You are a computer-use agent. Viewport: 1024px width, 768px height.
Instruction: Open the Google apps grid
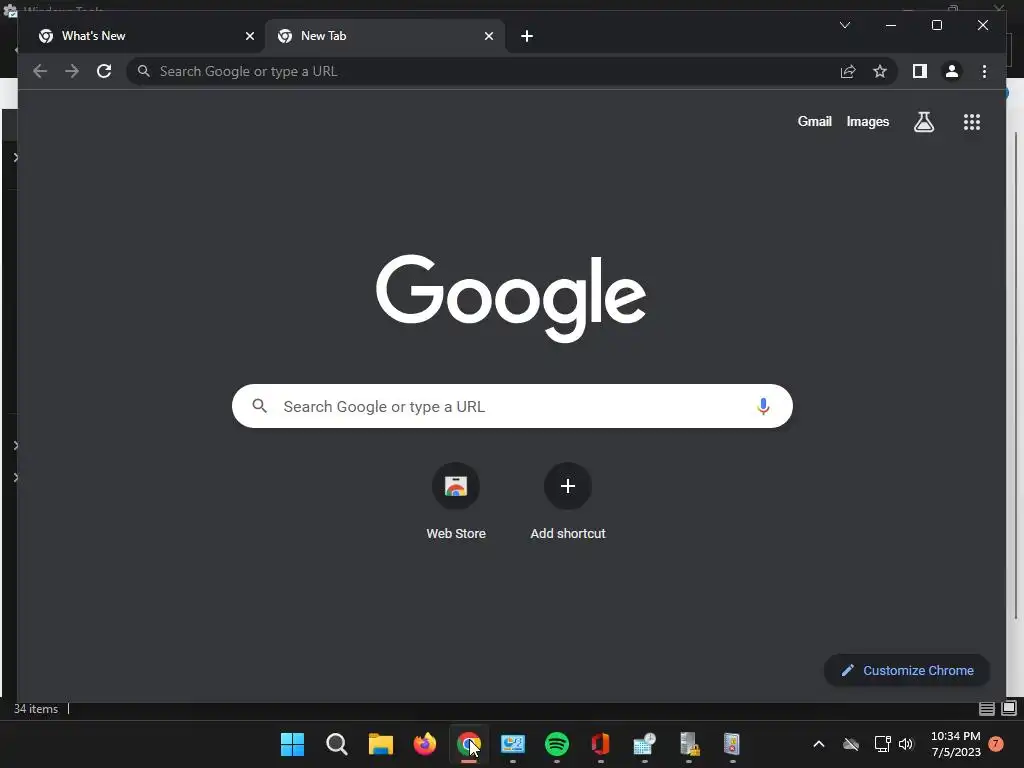tap(972, 121)
